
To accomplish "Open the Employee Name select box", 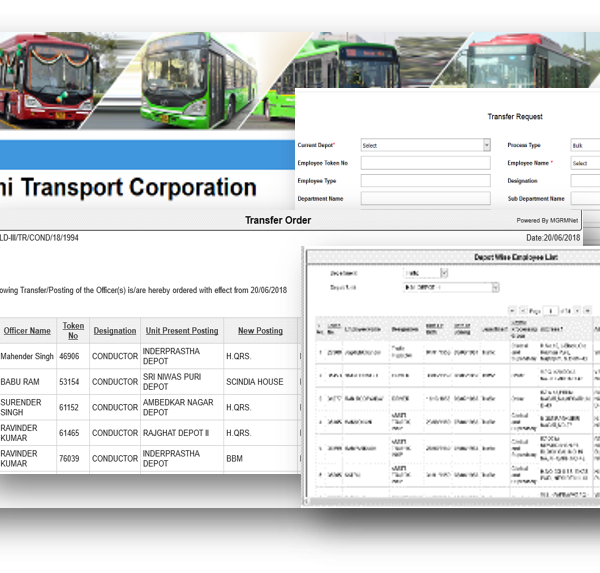I will click(585, 163).
